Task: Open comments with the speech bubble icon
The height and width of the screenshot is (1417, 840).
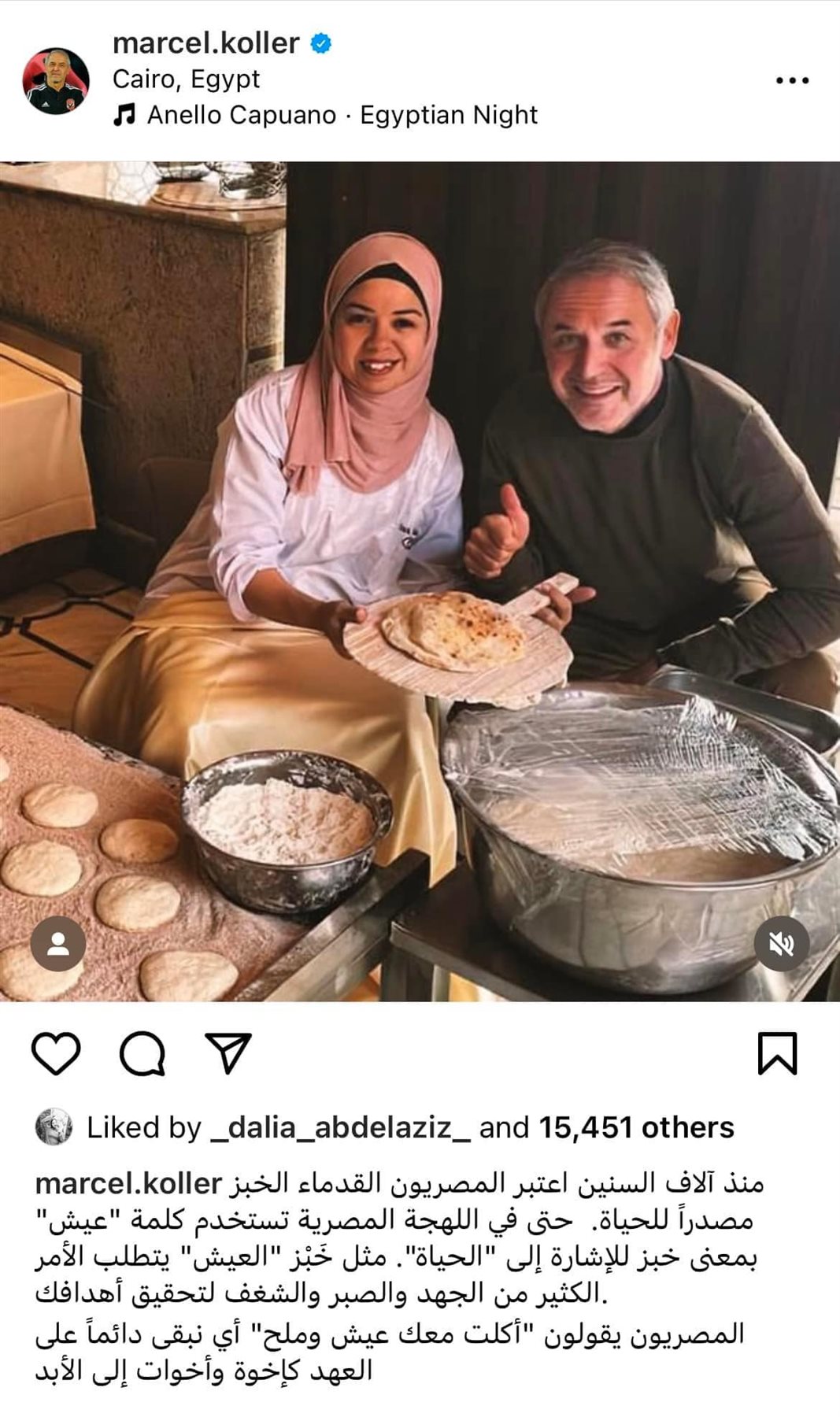Action: (x=142, y=1053)
